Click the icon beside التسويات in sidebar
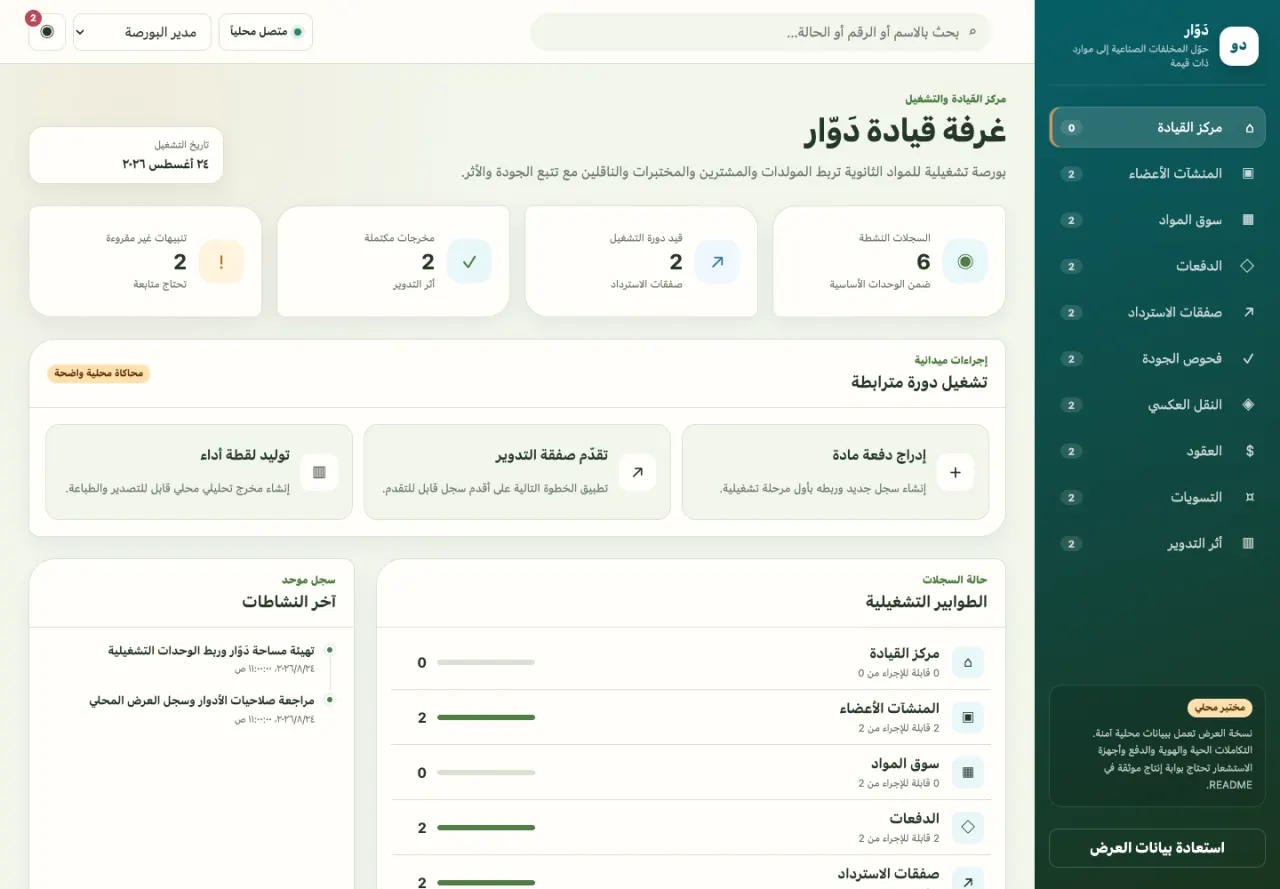 [x=1248, y=497]
